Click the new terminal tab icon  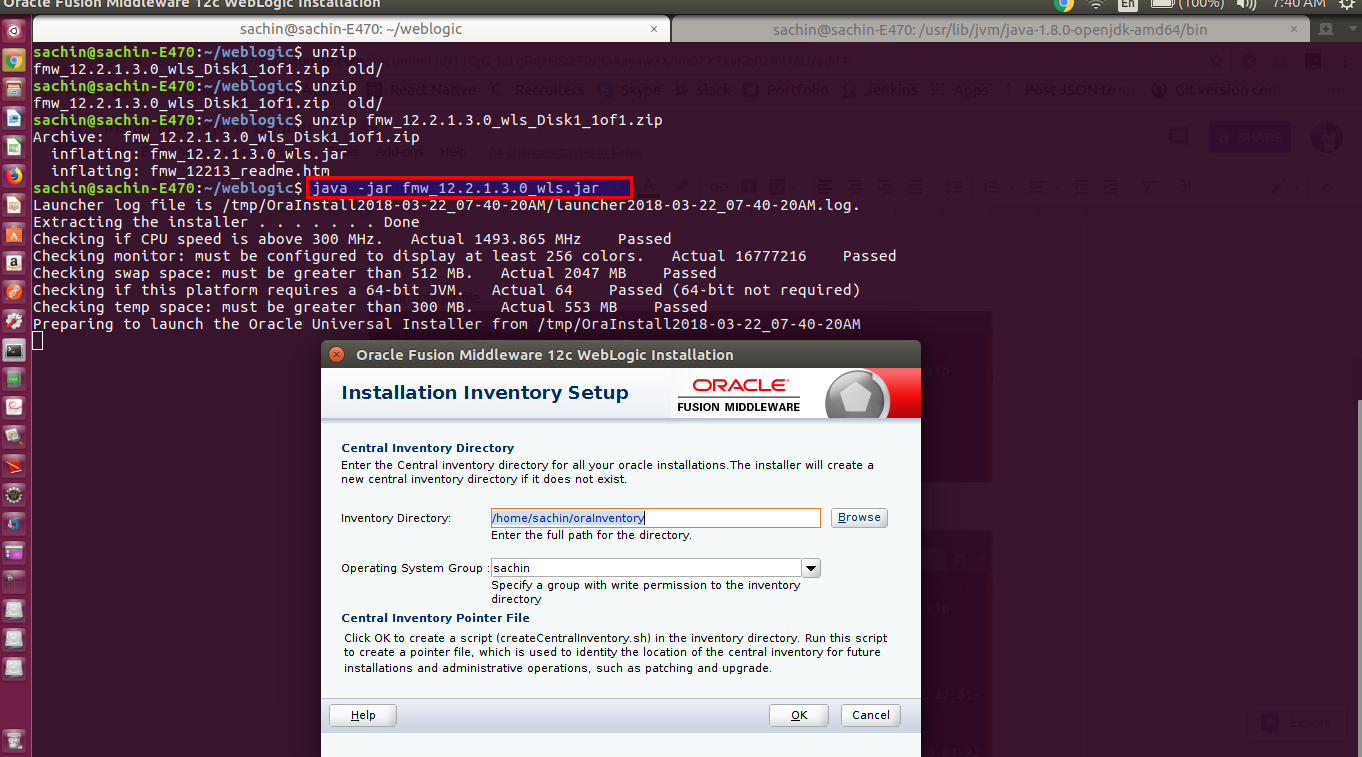(x=1325, y=29)
